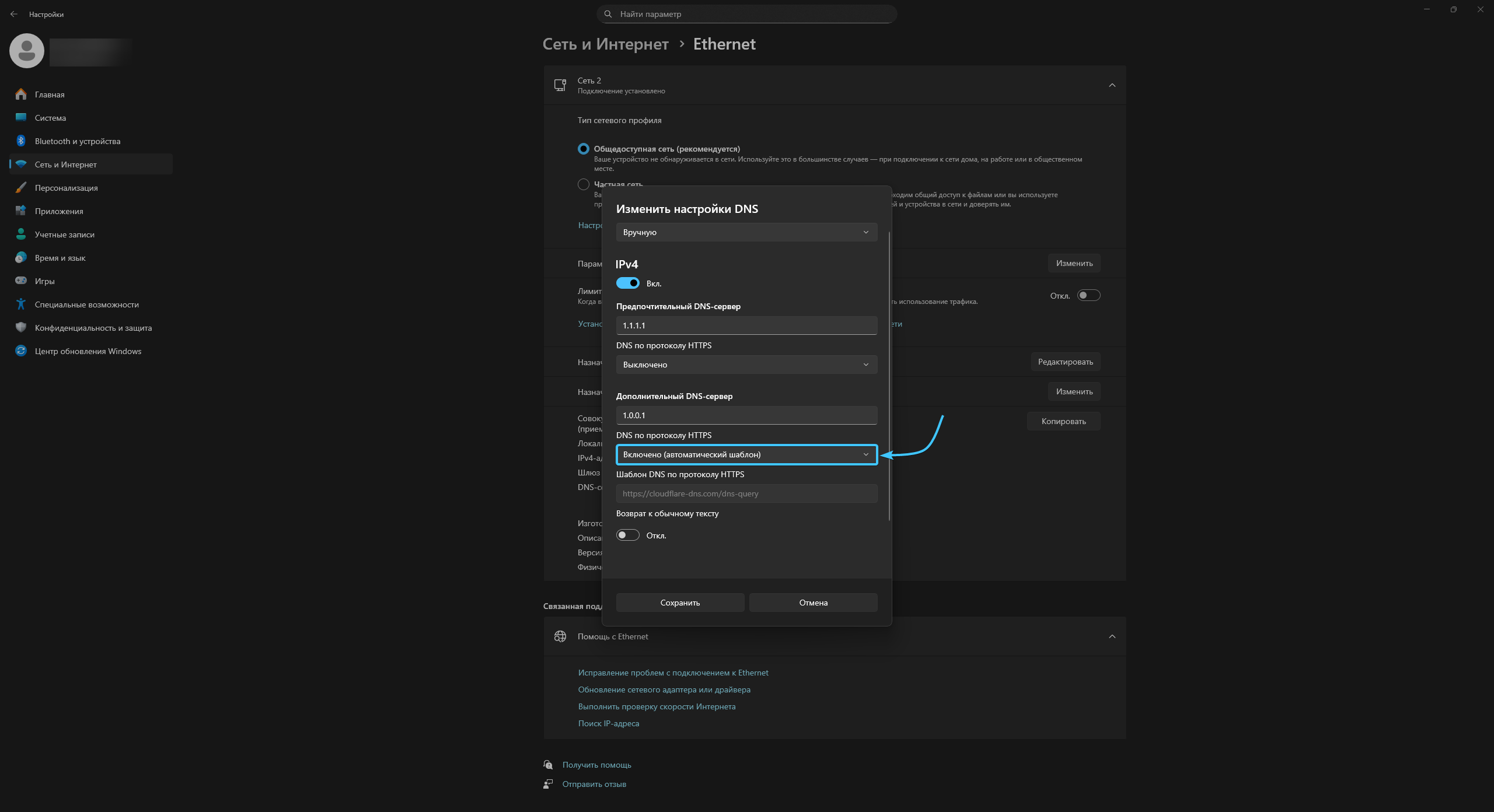The width and height of the screenshot is (1494, 812).
Task: Click the Игры gamepad icon
Action: click(x=21, y=281)
